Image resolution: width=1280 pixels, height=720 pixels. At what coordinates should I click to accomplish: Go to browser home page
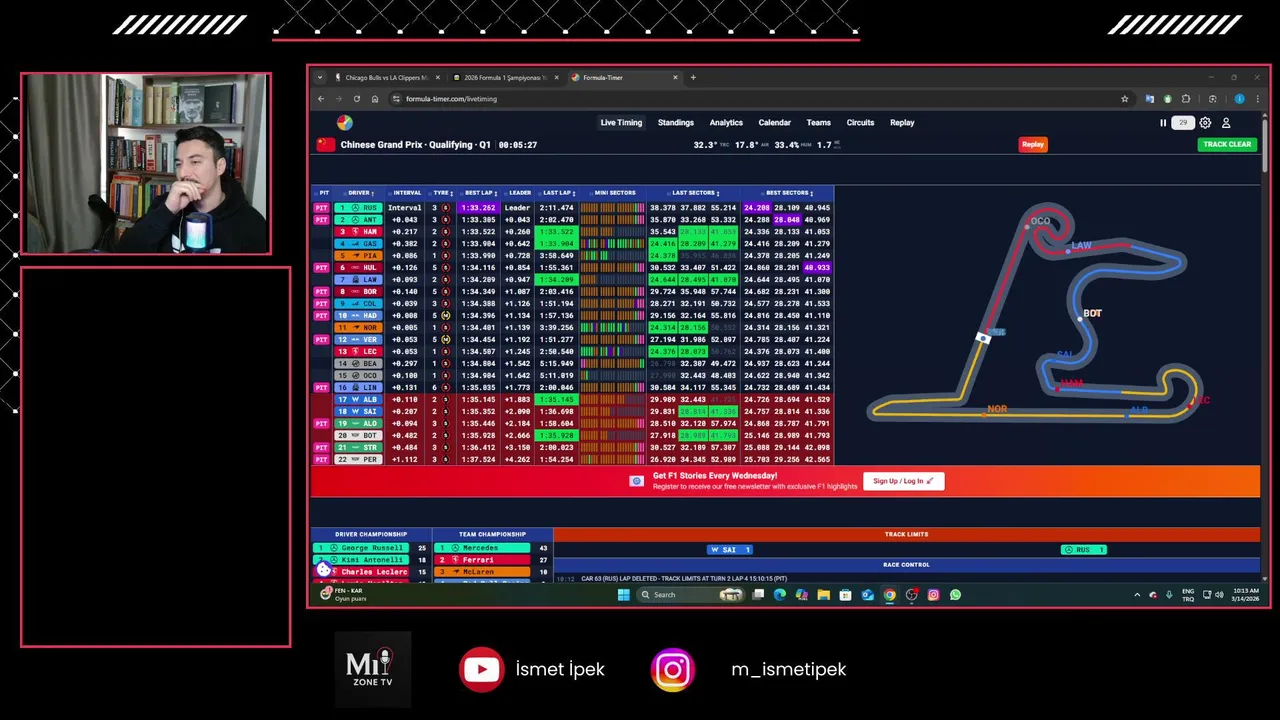(375, 99)
